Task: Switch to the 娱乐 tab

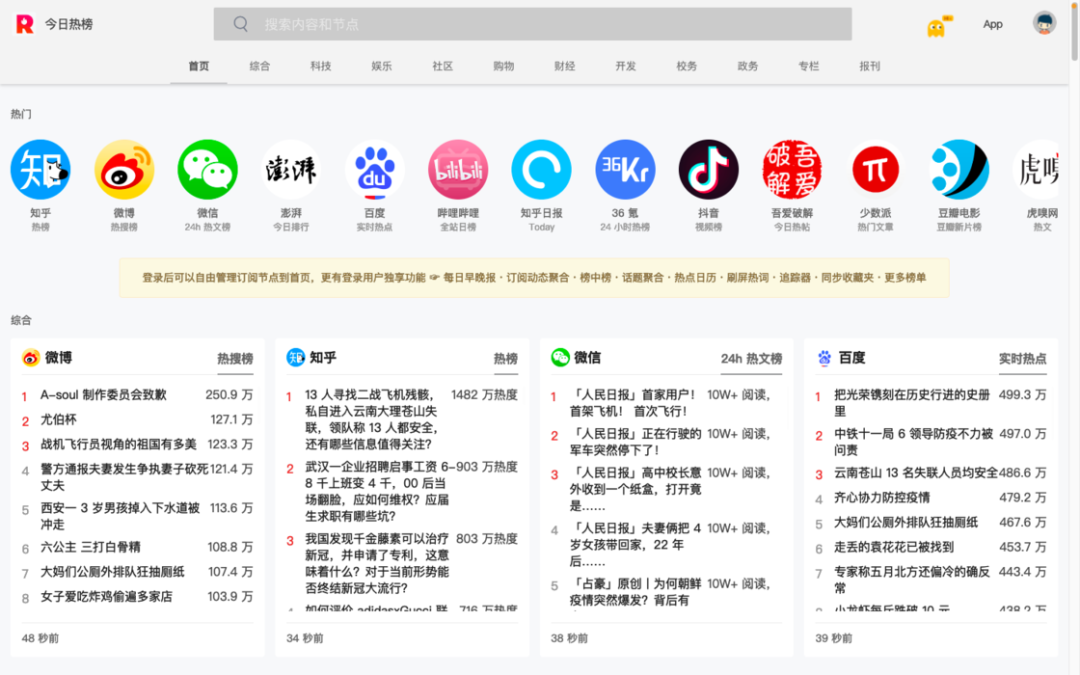Action: 382,66
